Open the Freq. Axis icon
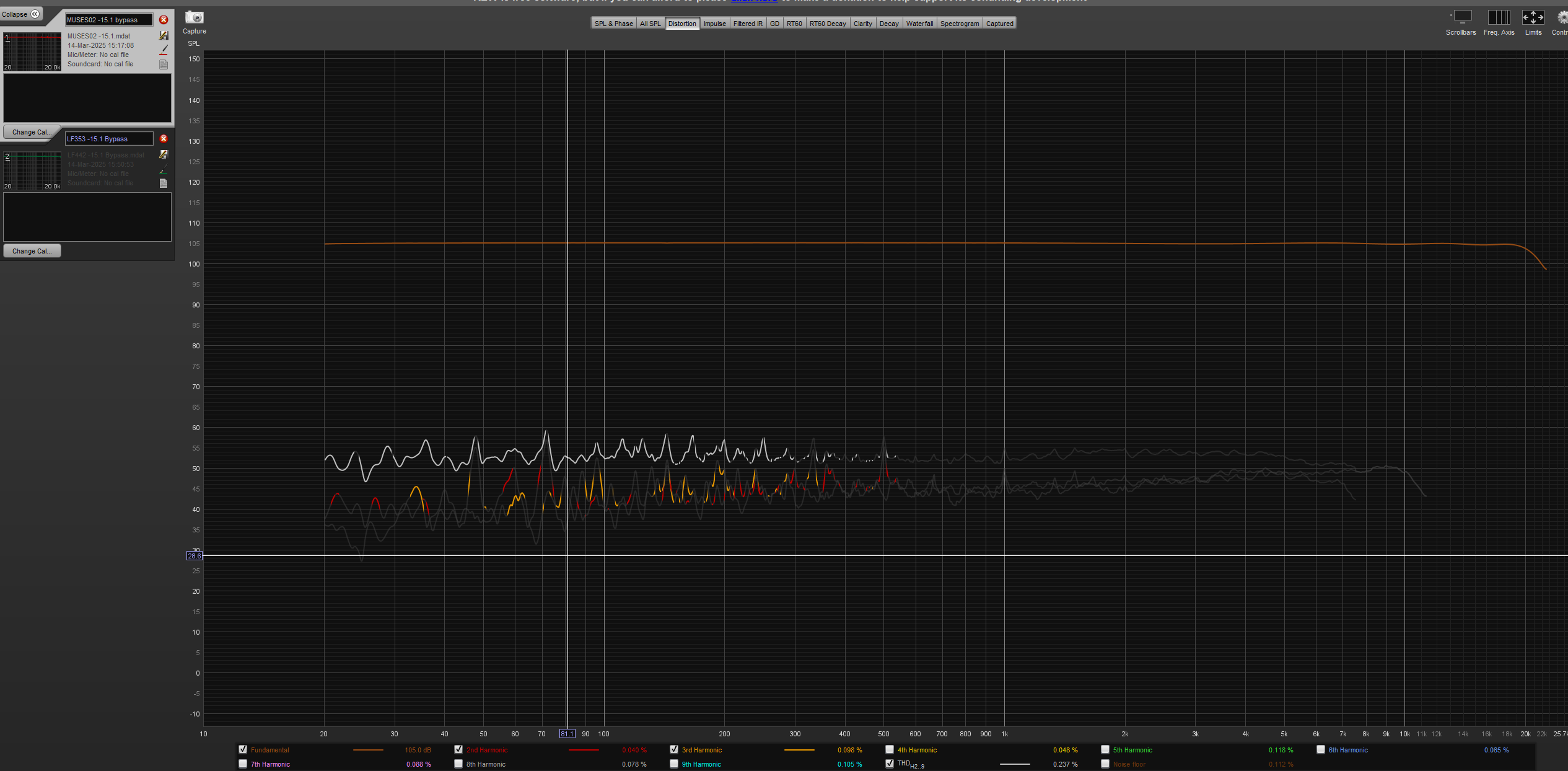The width and height of the screenshot is (1568, 771). (1499, 17)
